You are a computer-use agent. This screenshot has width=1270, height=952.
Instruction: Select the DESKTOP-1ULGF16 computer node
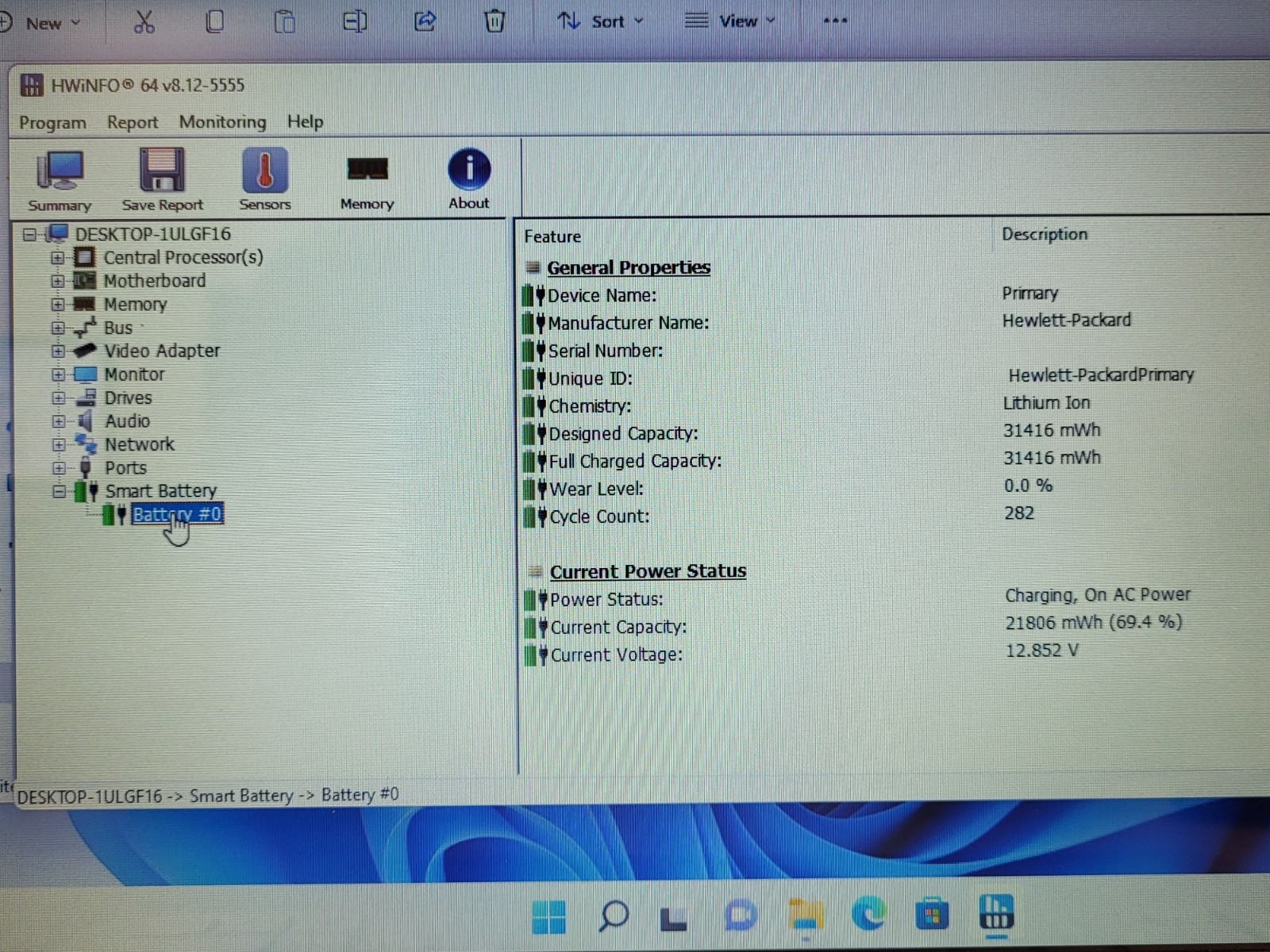152,234
